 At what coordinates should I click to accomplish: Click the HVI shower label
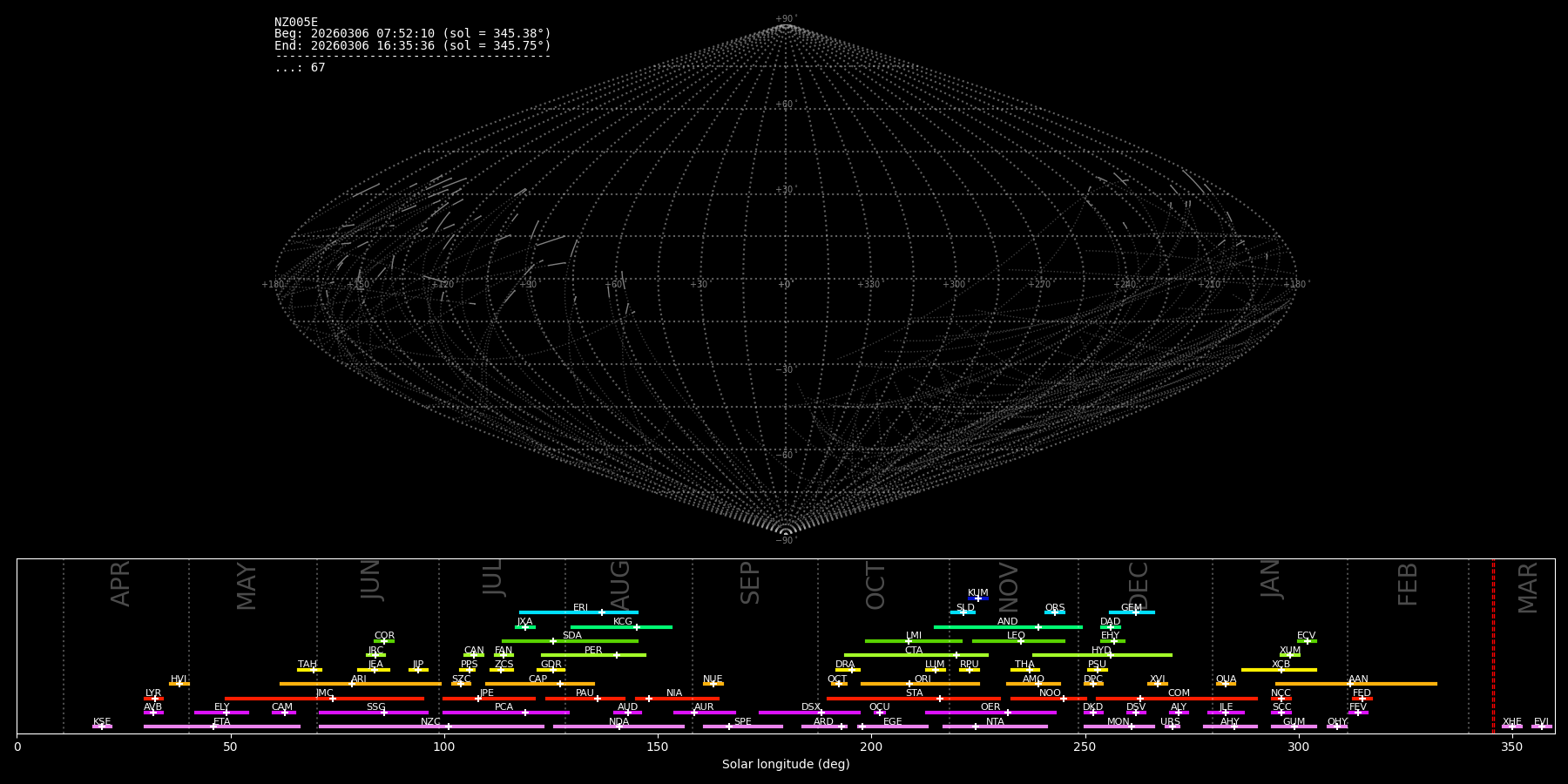(x=179, y=679)
